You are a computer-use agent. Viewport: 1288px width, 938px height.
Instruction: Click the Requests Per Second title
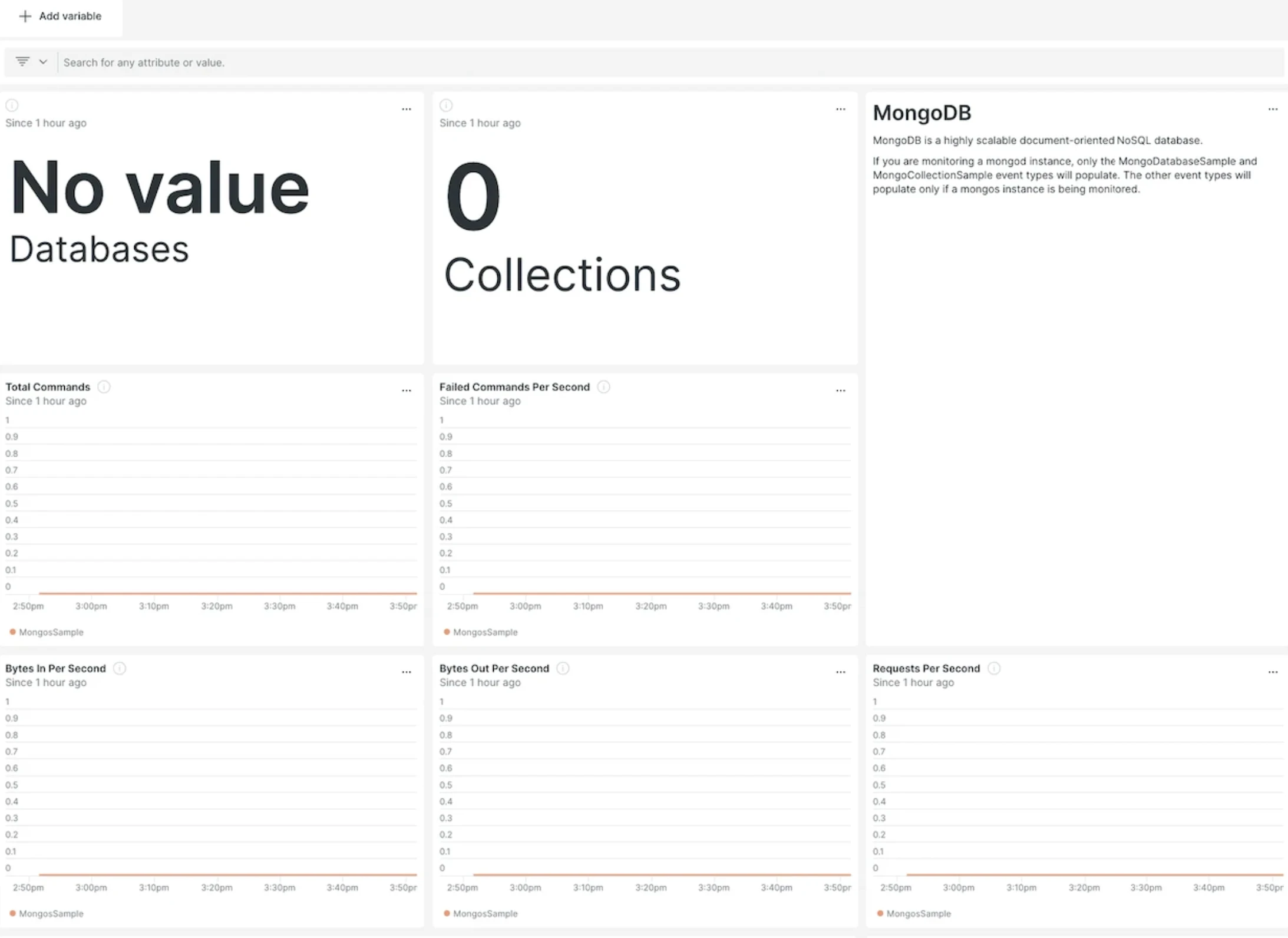pyautogui.click(x=926, y=669)
